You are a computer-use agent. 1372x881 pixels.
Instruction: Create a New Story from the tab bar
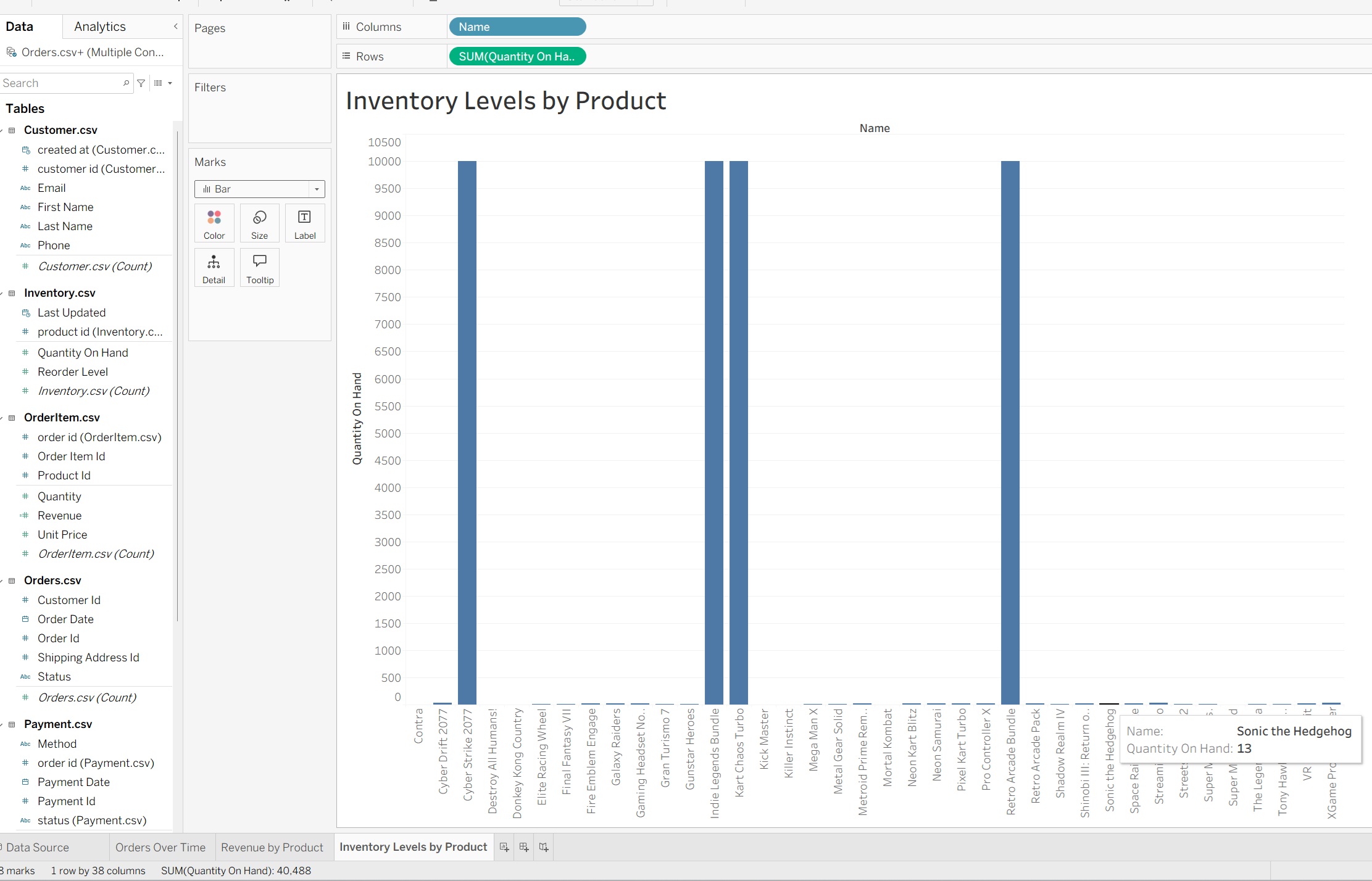544,846
